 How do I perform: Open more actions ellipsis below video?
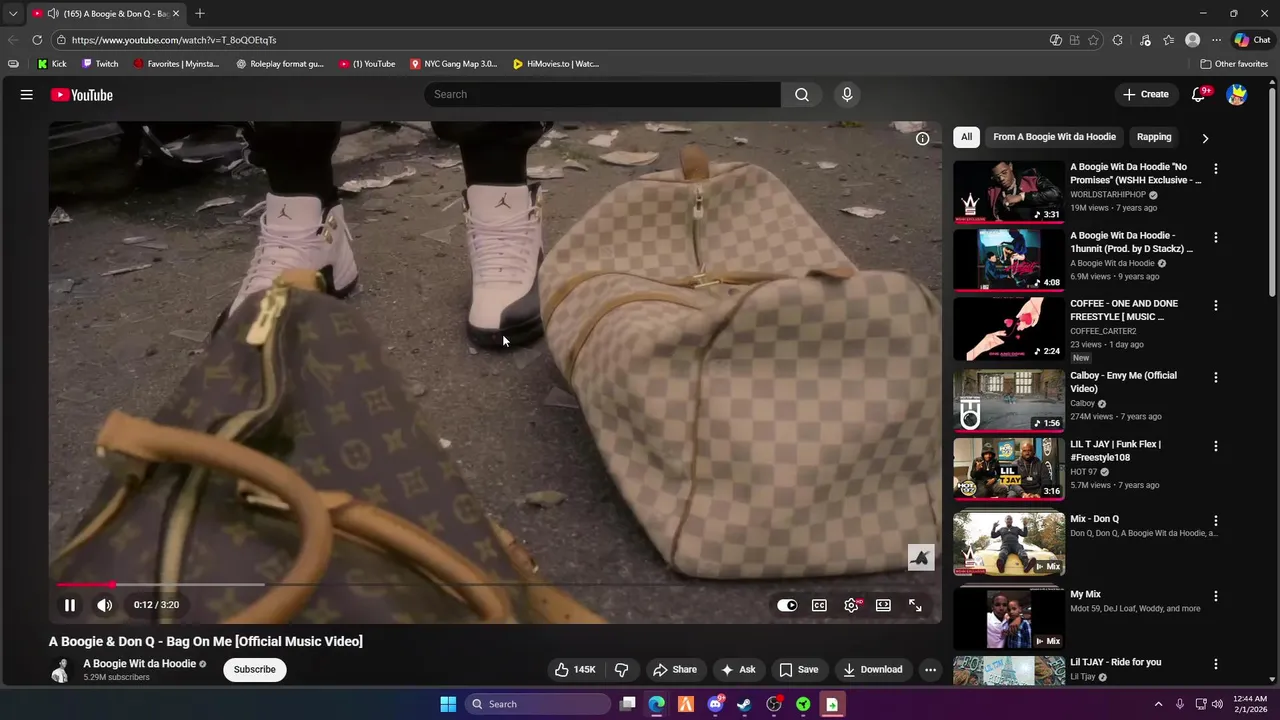click(x=930, y=670)
